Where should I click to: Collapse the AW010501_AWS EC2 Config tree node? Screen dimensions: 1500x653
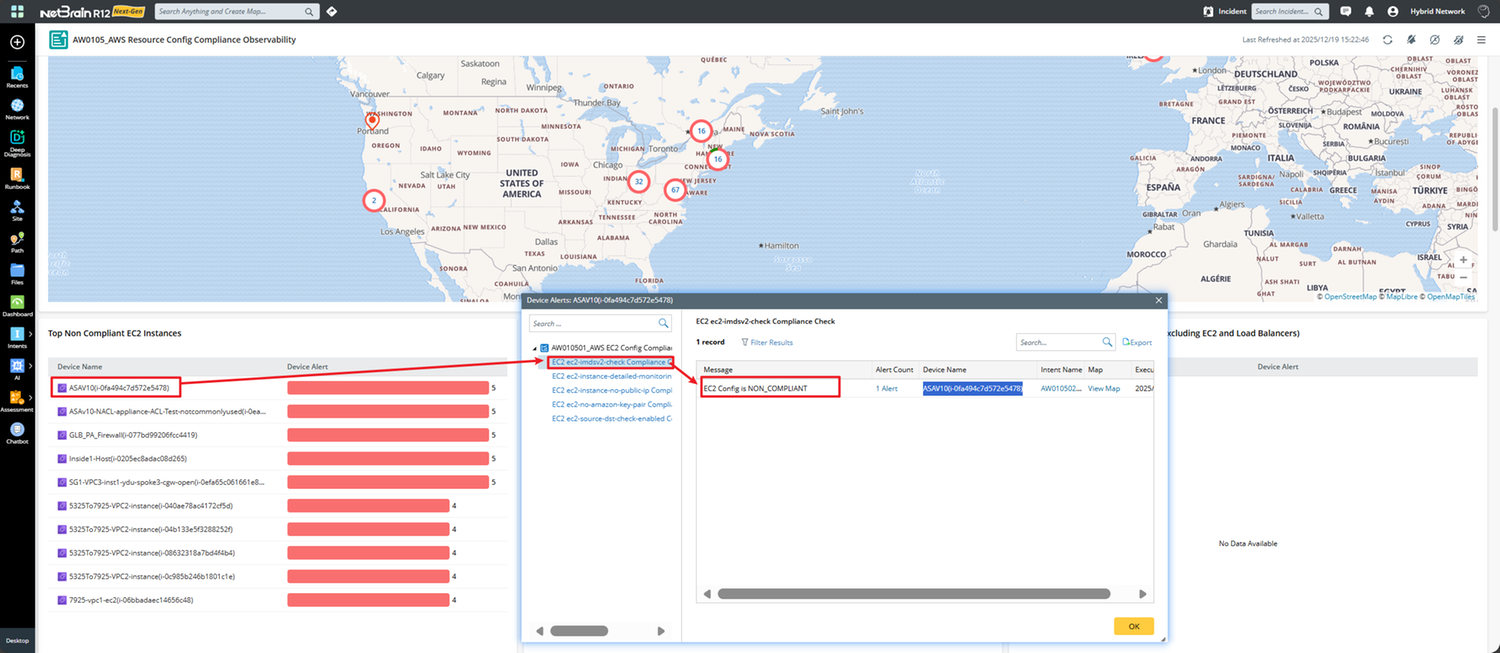click(x=535, y=348)
